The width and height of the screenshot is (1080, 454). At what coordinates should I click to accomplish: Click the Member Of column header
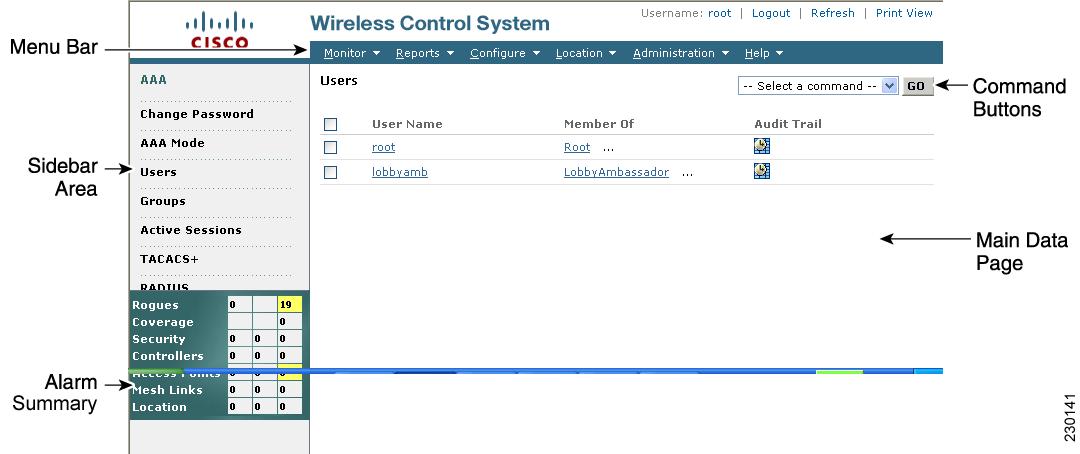pyautogui.click(x=599, y=124)
